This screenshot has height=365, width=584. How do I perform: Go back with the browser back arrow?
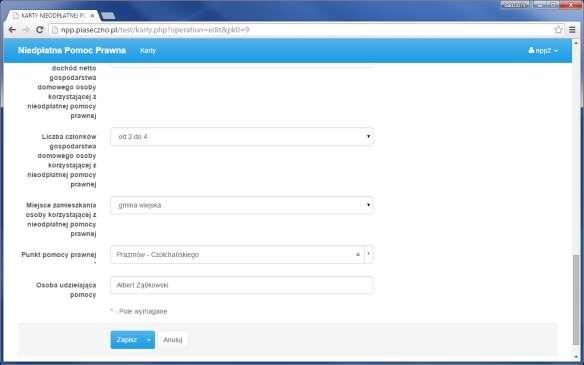point(12,30)
